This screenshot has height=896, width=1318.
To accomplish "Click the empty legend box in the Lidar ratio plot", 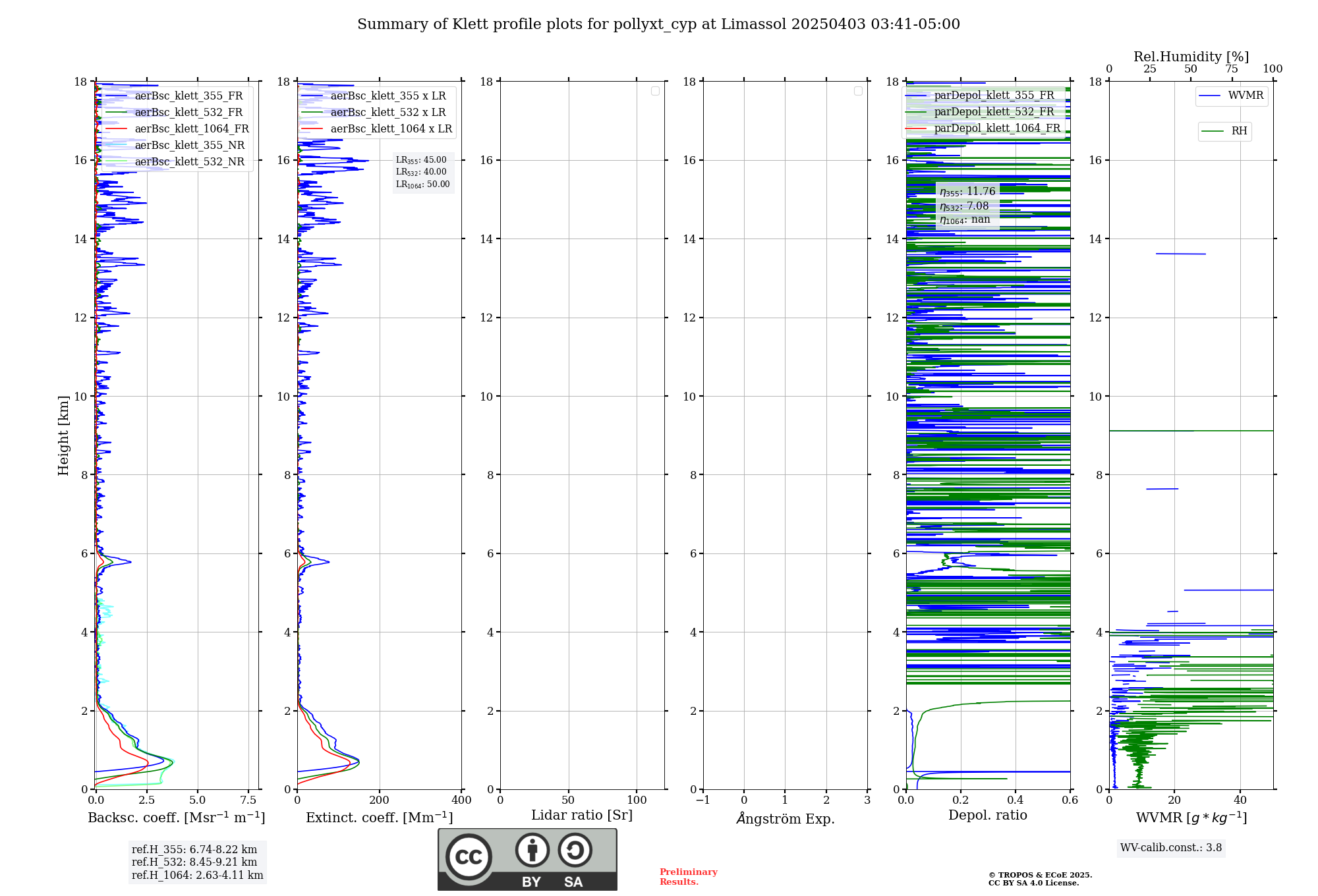I will (x=655, y=91).
